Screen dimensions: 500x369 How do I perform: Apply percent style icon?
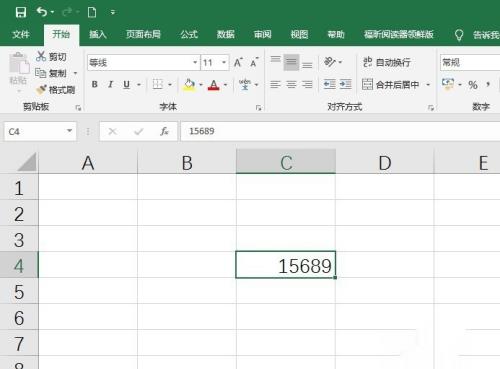point(473,85)
